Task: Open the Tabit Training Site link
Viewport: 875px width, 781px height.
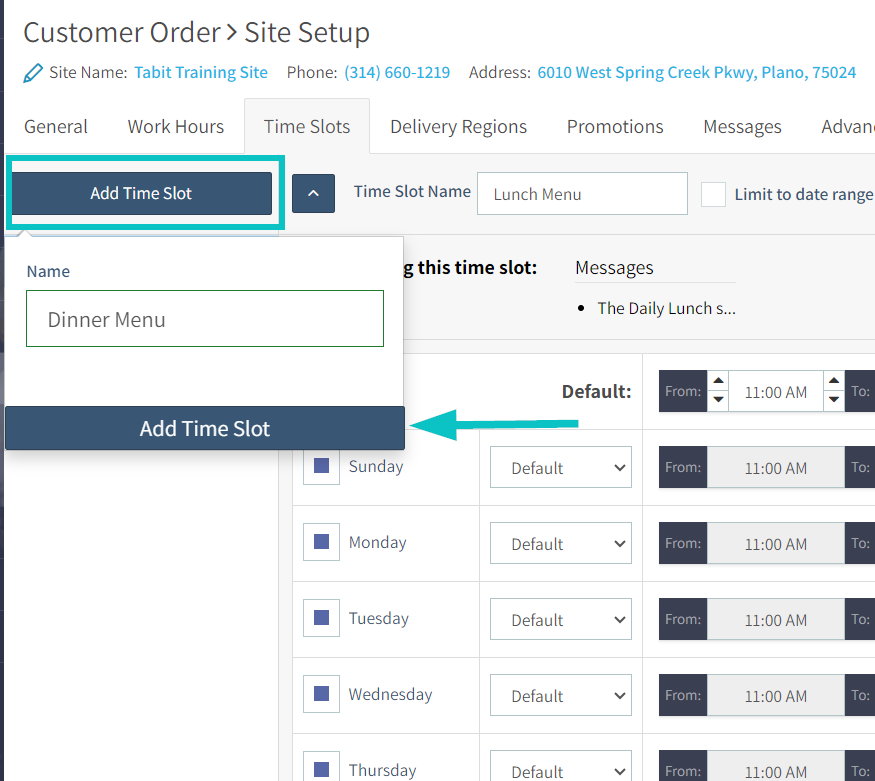Action: [x=201, y=73]
